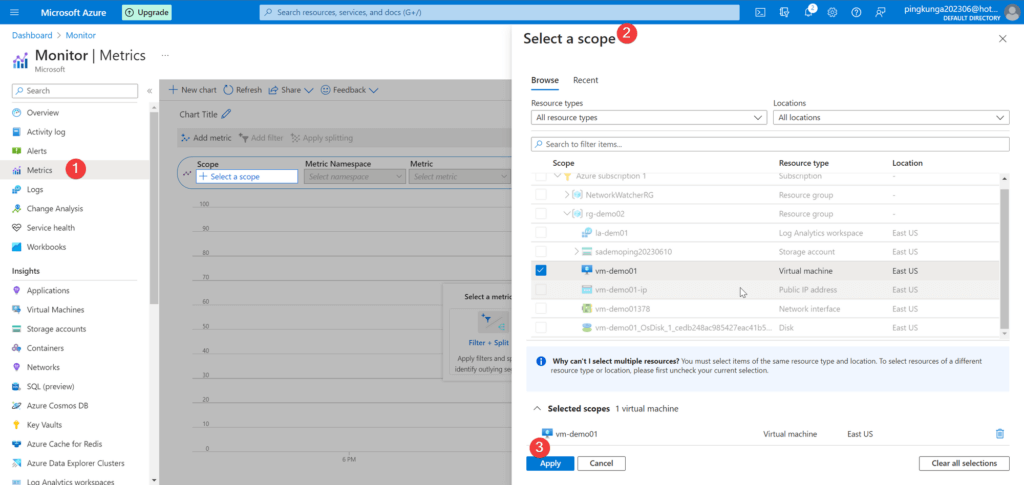Focus the top resource search bar
Image resolution: width=1024 pixels, height=485 pixels.
pos(500,12)
